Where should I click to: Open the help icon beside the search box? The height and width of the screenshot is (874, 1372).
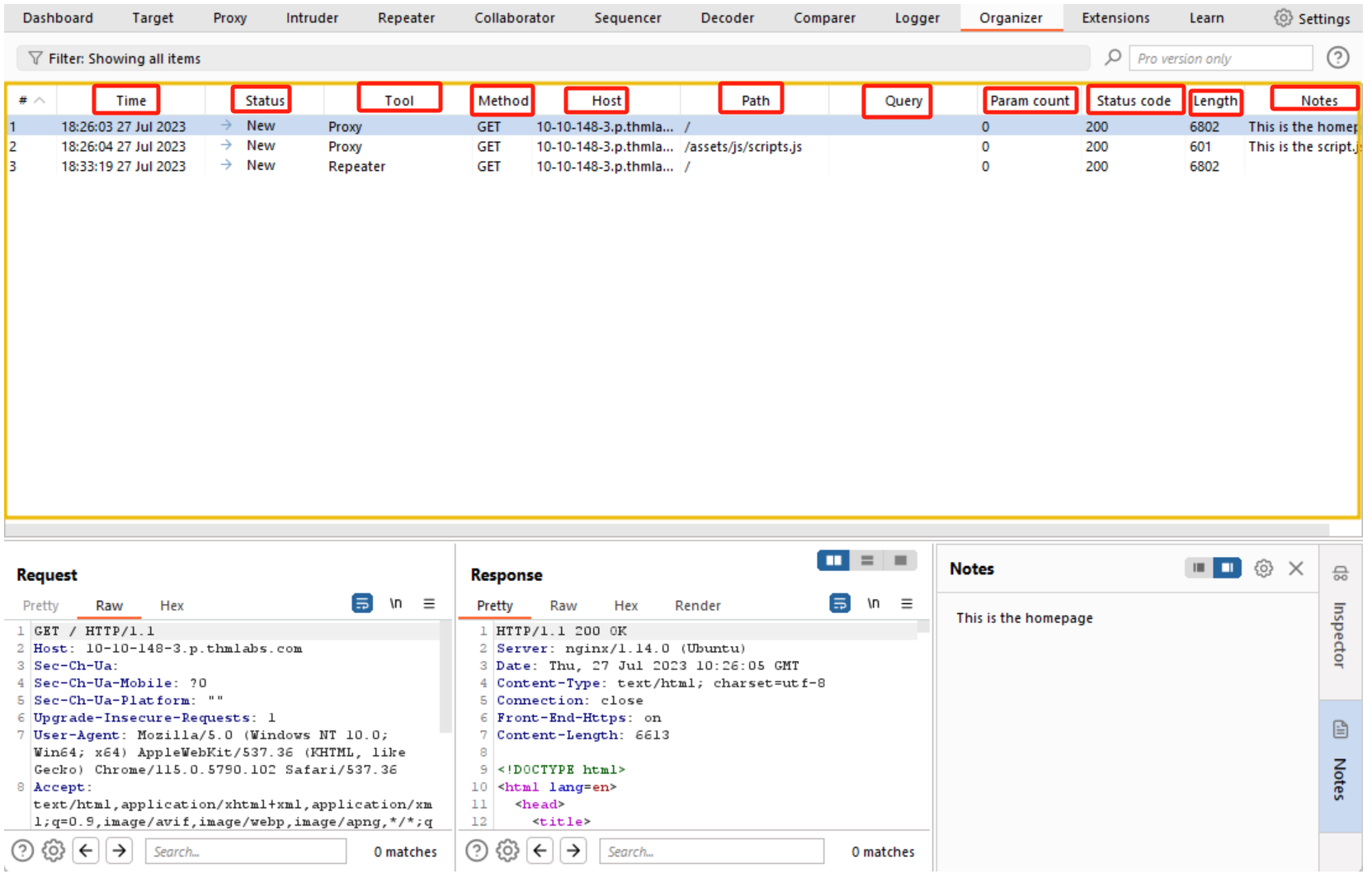click(x=1337, y=58)
